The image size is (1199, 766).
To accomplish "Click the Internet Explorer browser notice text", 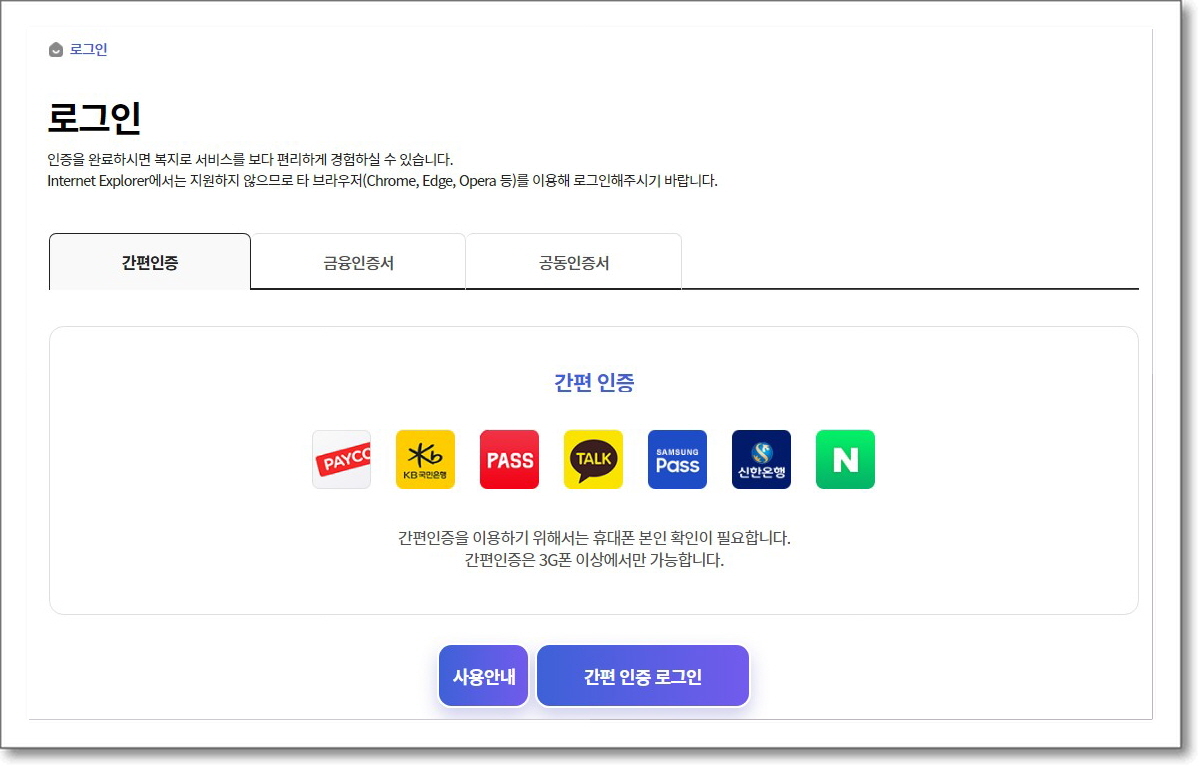I will point(382,181).
